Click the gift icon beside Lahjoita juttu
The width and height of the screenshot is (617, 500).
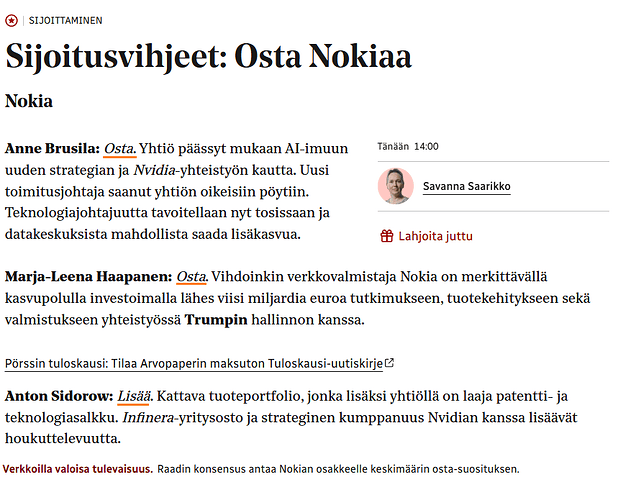pyautogui.click(x=386, y=236)
